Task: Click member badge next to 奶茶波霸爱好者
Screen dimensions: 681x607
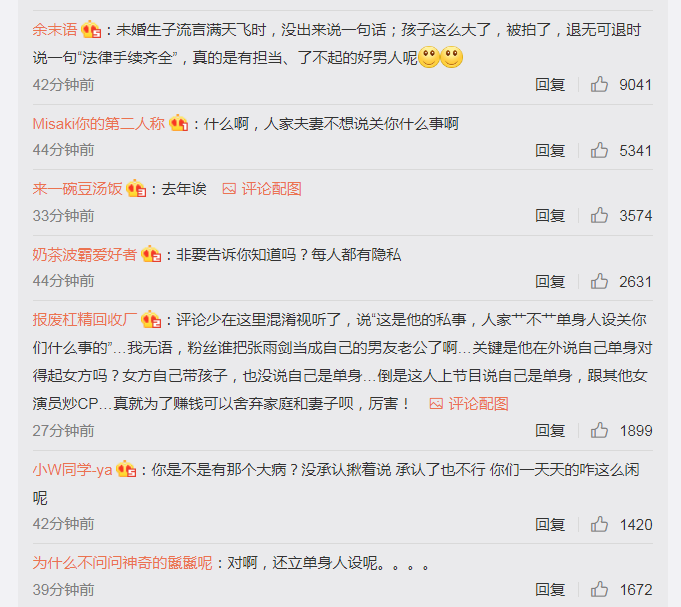Action: click(x=151, y=254)
